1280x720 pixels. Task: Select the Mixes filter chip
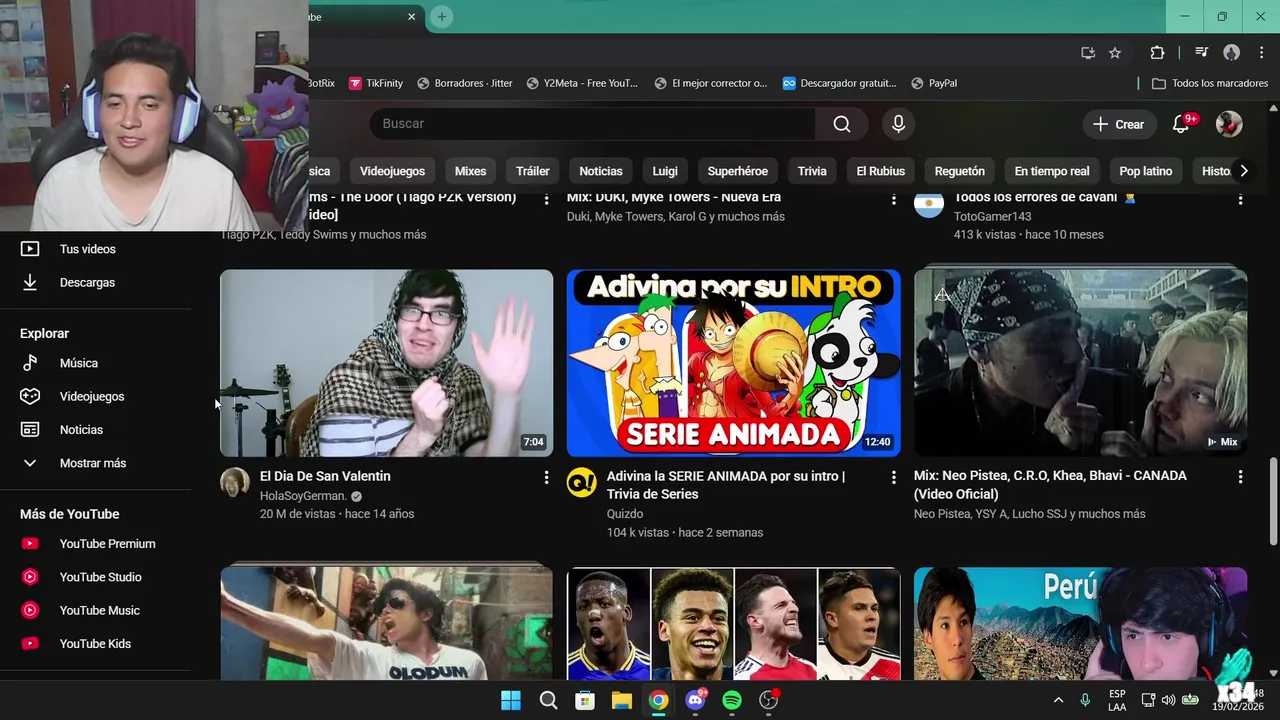tap(470, 171)
